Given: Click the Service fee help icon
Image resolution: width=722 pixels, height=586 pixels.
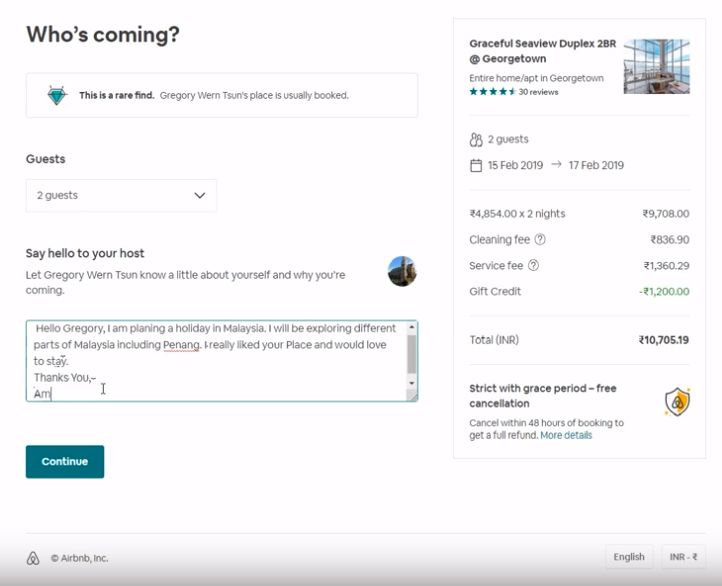Looking at the screenshot, I should click(533, 266).
